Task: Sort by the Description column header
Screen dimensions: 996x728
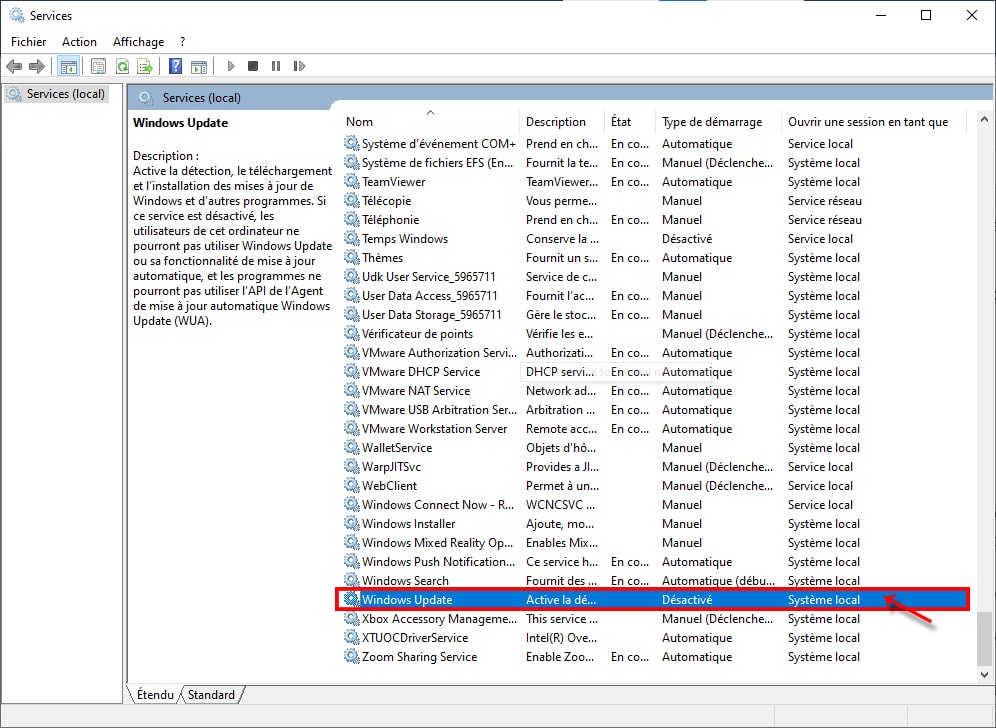Action: (x=562, y=121)
